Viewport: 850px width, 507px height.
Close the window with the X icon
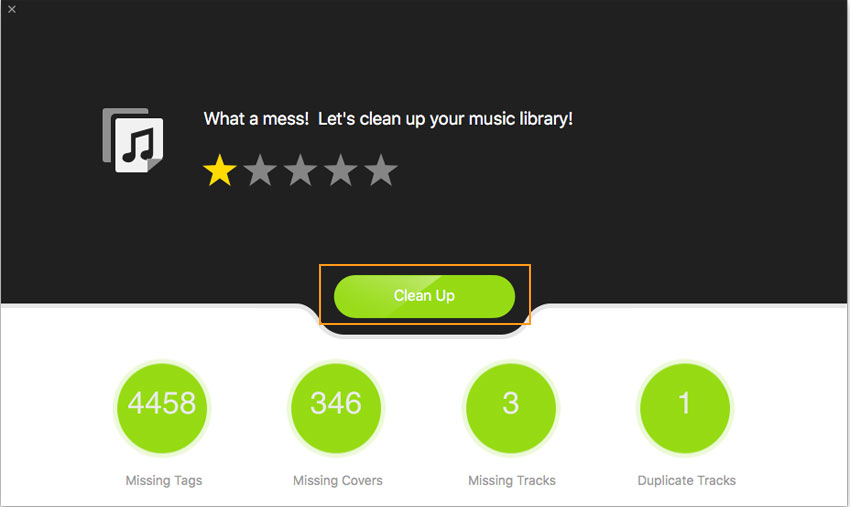pos(12,9)
